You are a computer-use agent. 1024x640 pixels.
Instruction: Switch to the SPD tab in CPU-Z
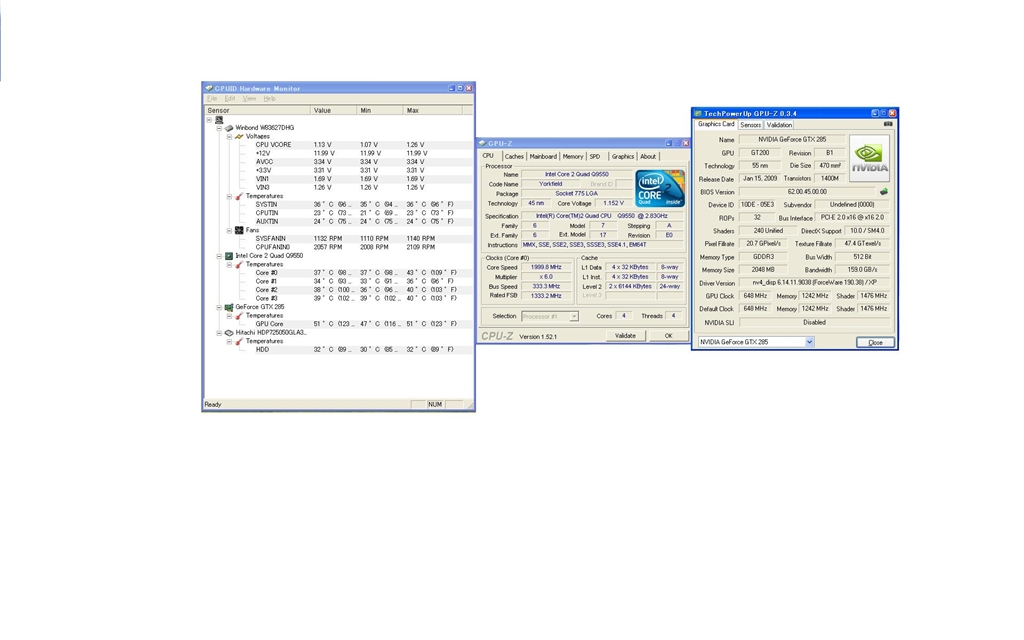click(x=595, y=157)
